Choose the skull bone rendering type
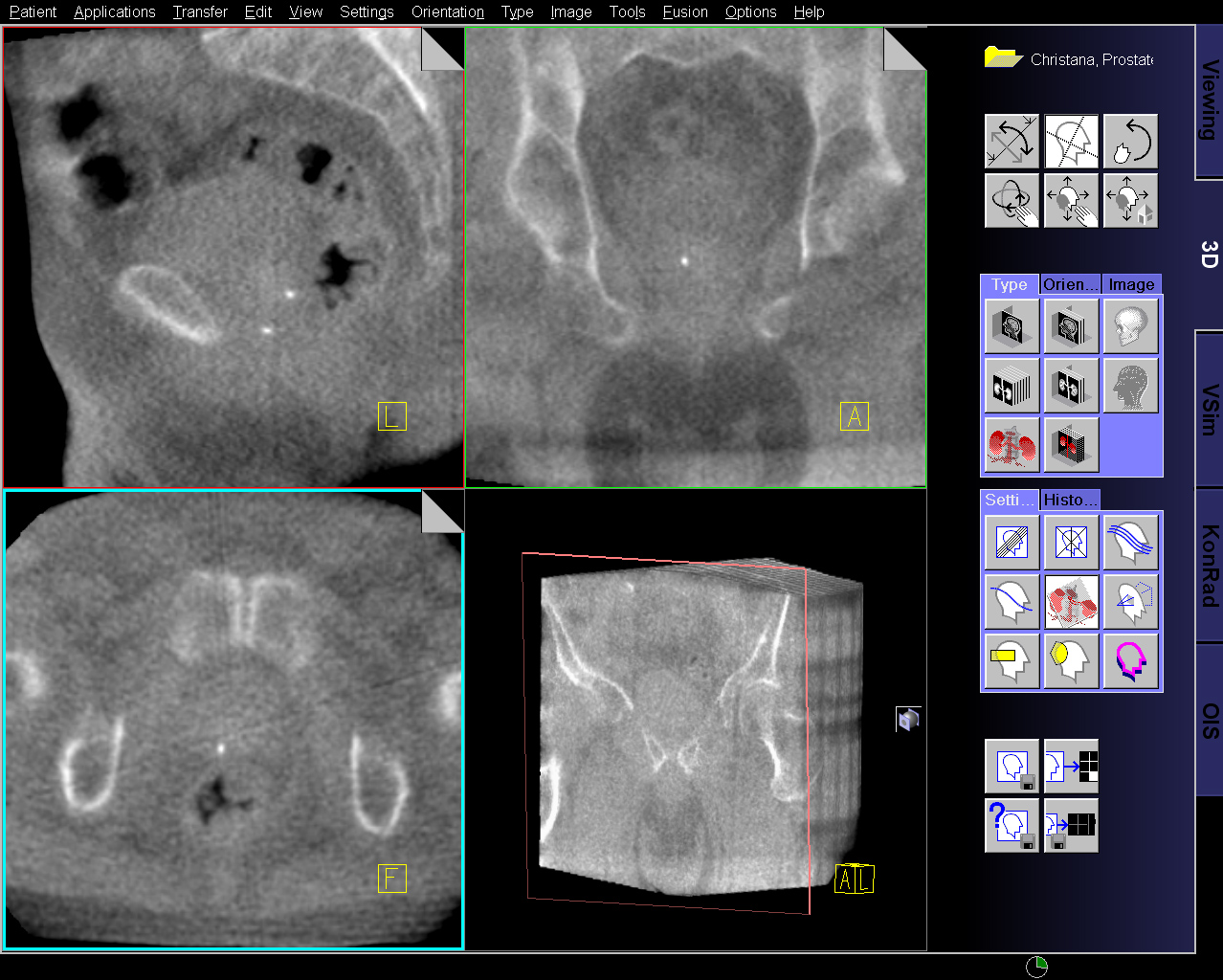The height and width of the screenshot is (980, 1223). click(1130, 325)
